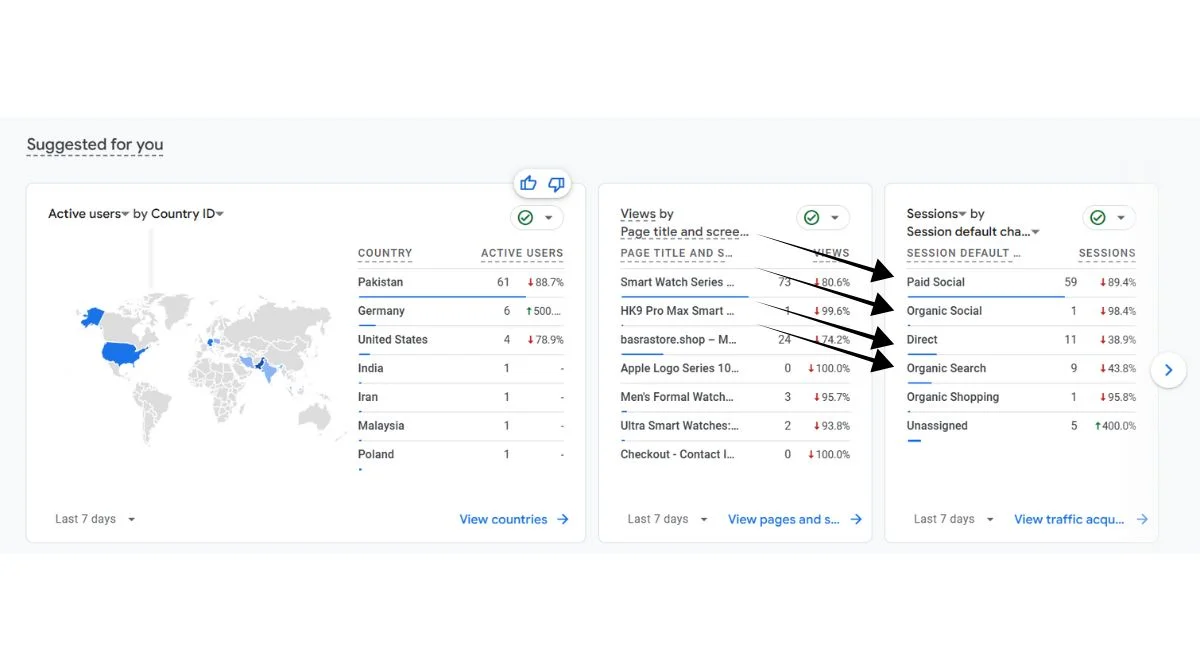Viewport: 1200px width, 670px height.
Task: Go to next suggested cards with arrow
Action: (x=1168, y=370)
